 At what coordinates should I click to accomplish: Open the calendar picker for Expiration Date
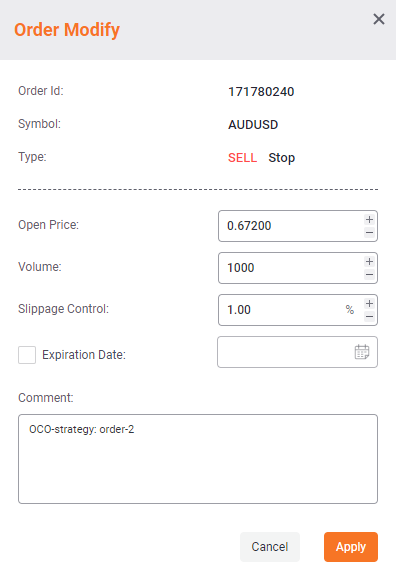pos(362,352)
